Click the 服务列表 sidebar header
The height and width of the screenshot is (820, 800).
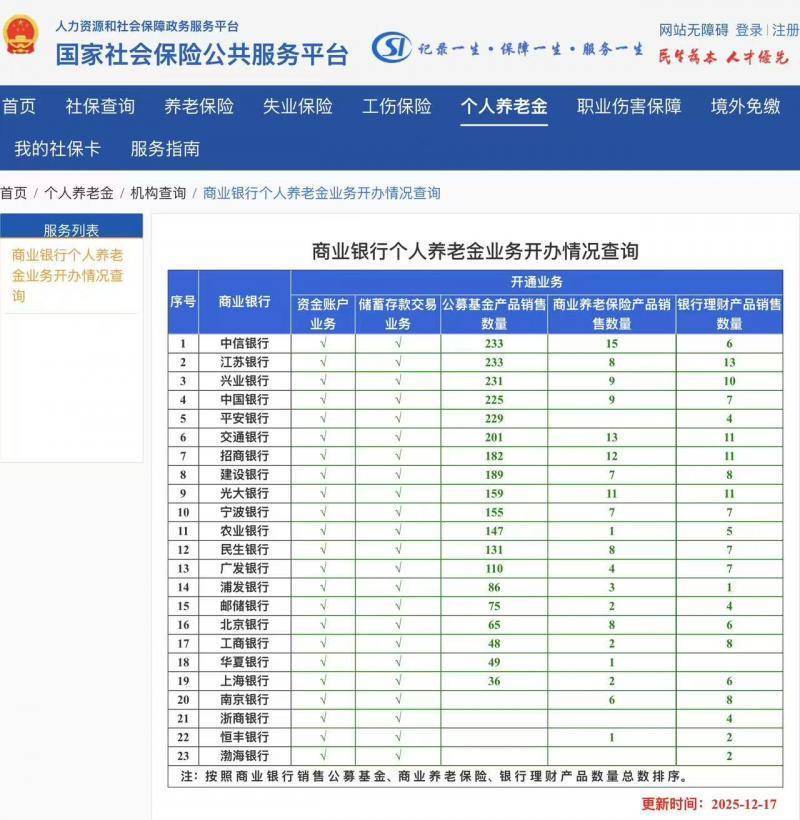[x=71, y=230]
